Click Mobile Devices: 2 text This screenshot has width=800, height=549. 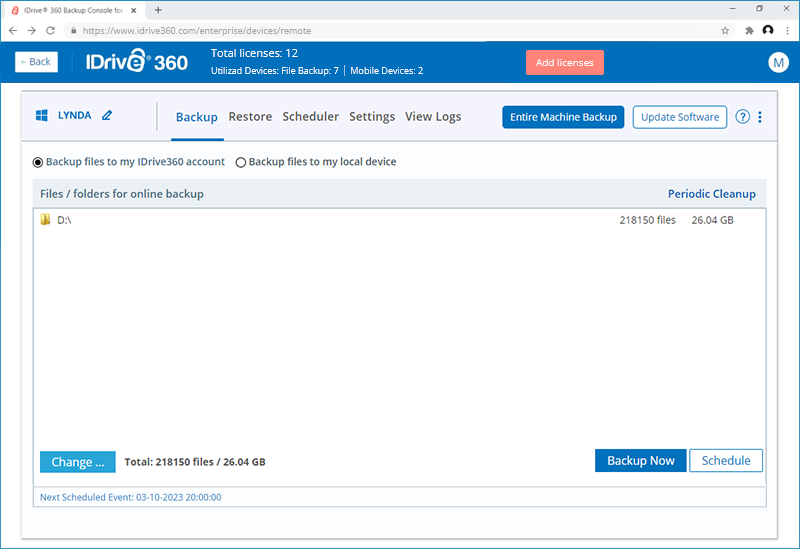tap(386, 71)
